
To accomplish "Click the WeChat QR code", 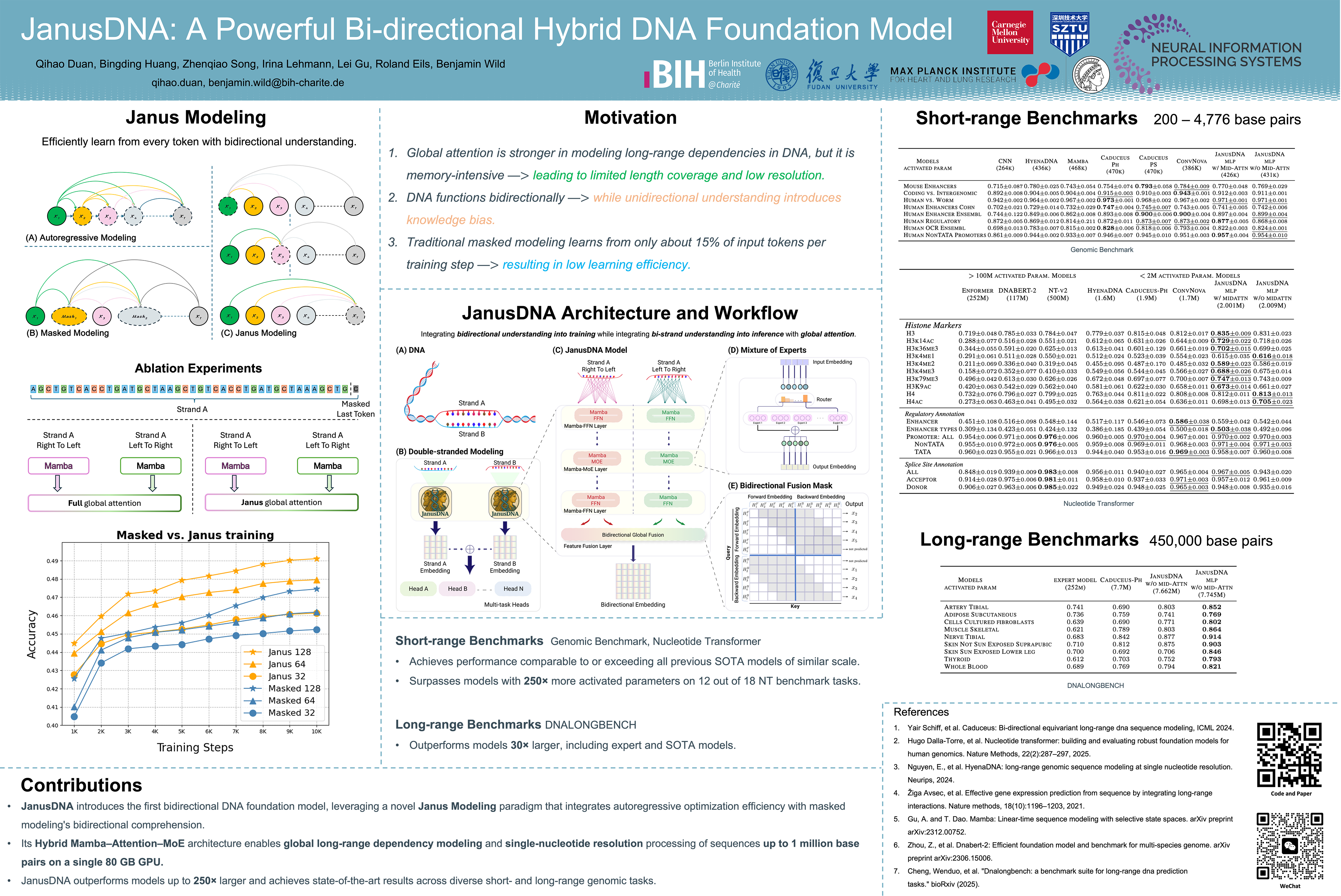I will coord(1290,846).
